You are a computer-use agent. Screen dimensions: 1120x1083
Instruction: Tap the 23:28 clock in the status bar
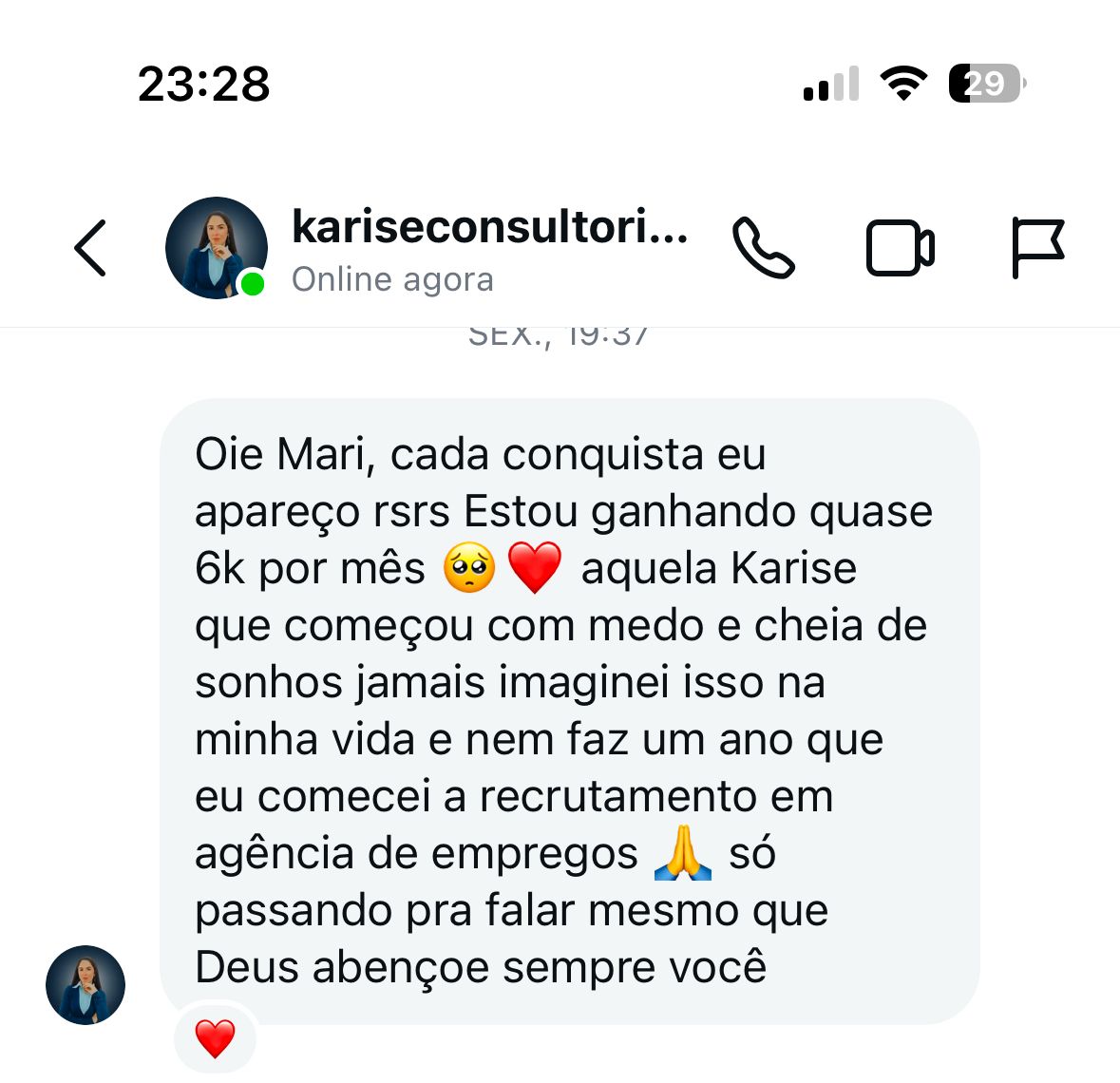point(204,85)
